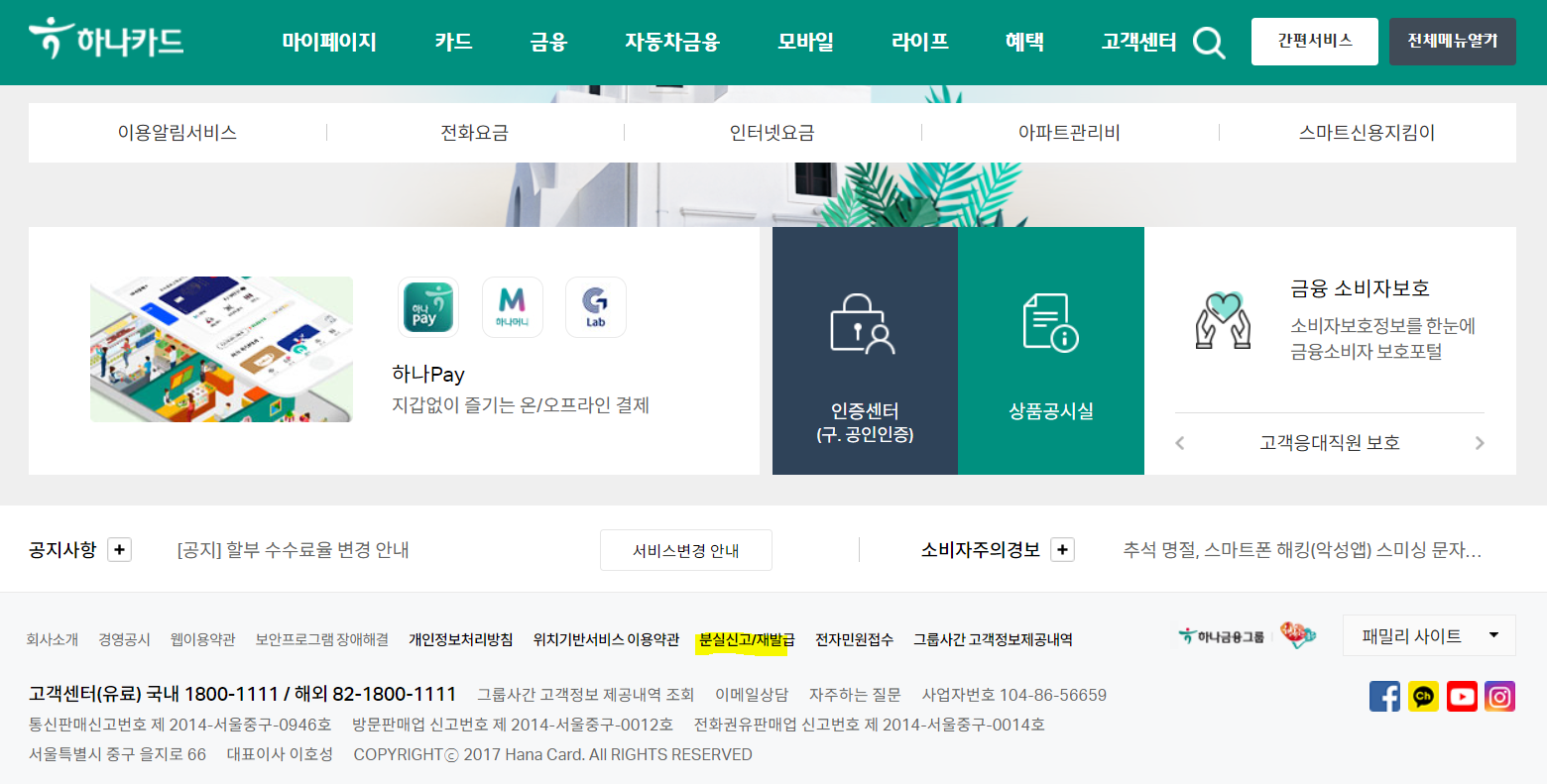
Task: Open the 고객센터 menu
Action: [1137, 43]
